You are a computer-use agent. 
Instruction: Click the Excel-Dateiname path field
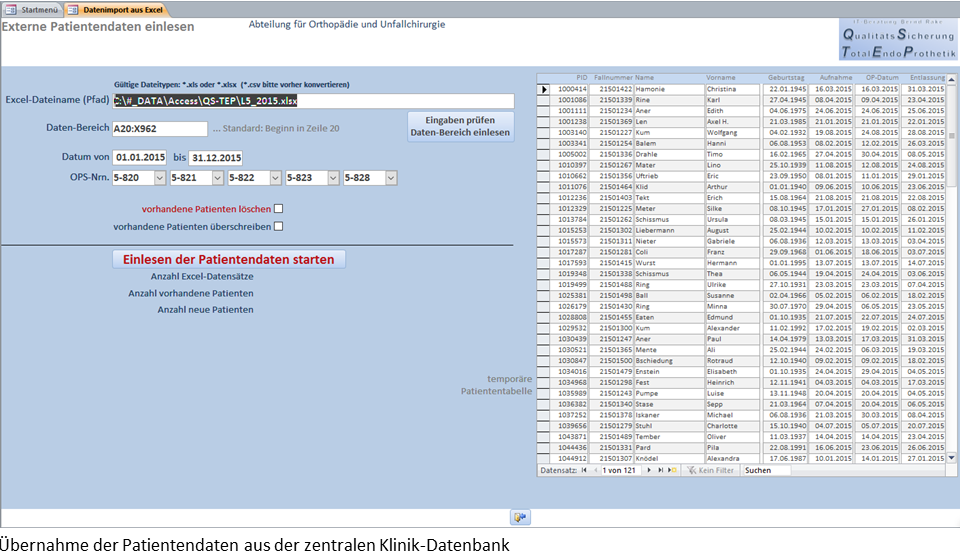[313, 101]
